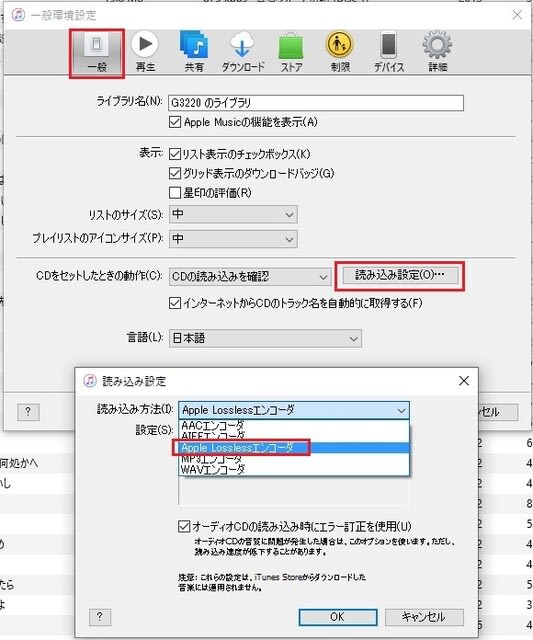Toggle リスト表示のチェックボックス option
This screenshot has height=640, width=533.
point(175,154)
